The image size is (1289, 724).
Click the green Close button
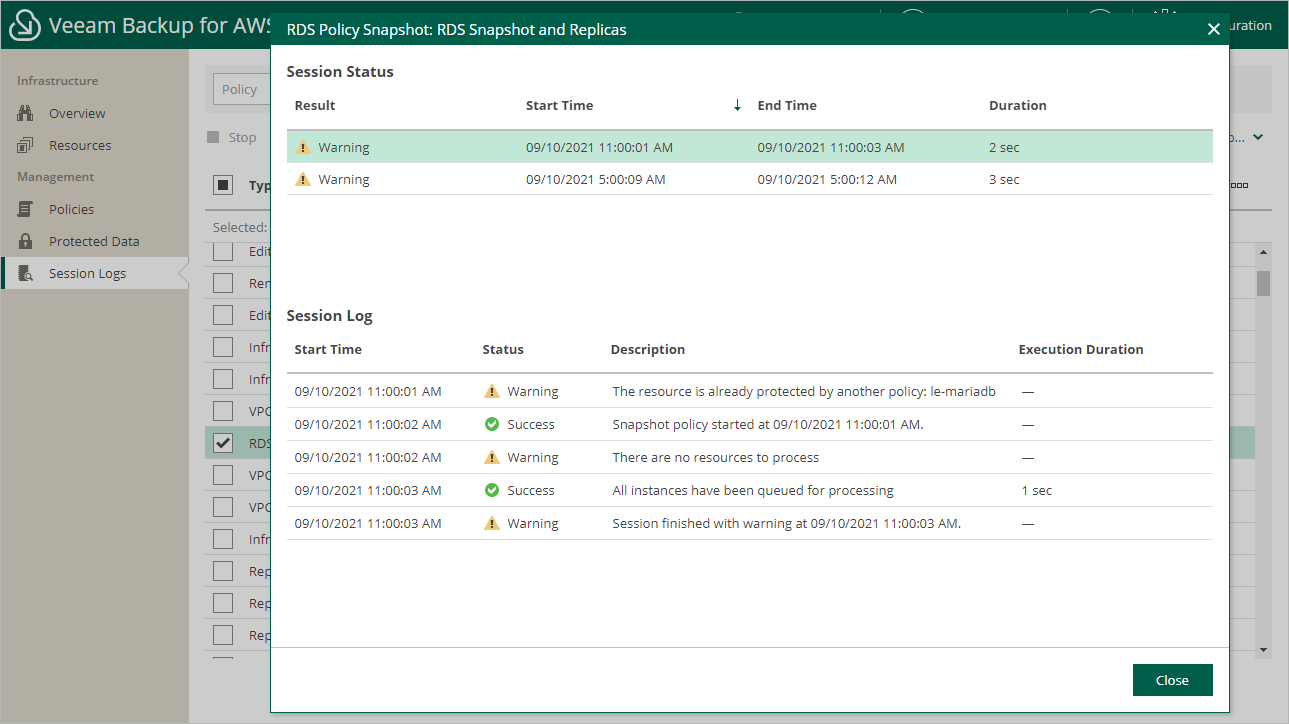tap(1172, 680)
